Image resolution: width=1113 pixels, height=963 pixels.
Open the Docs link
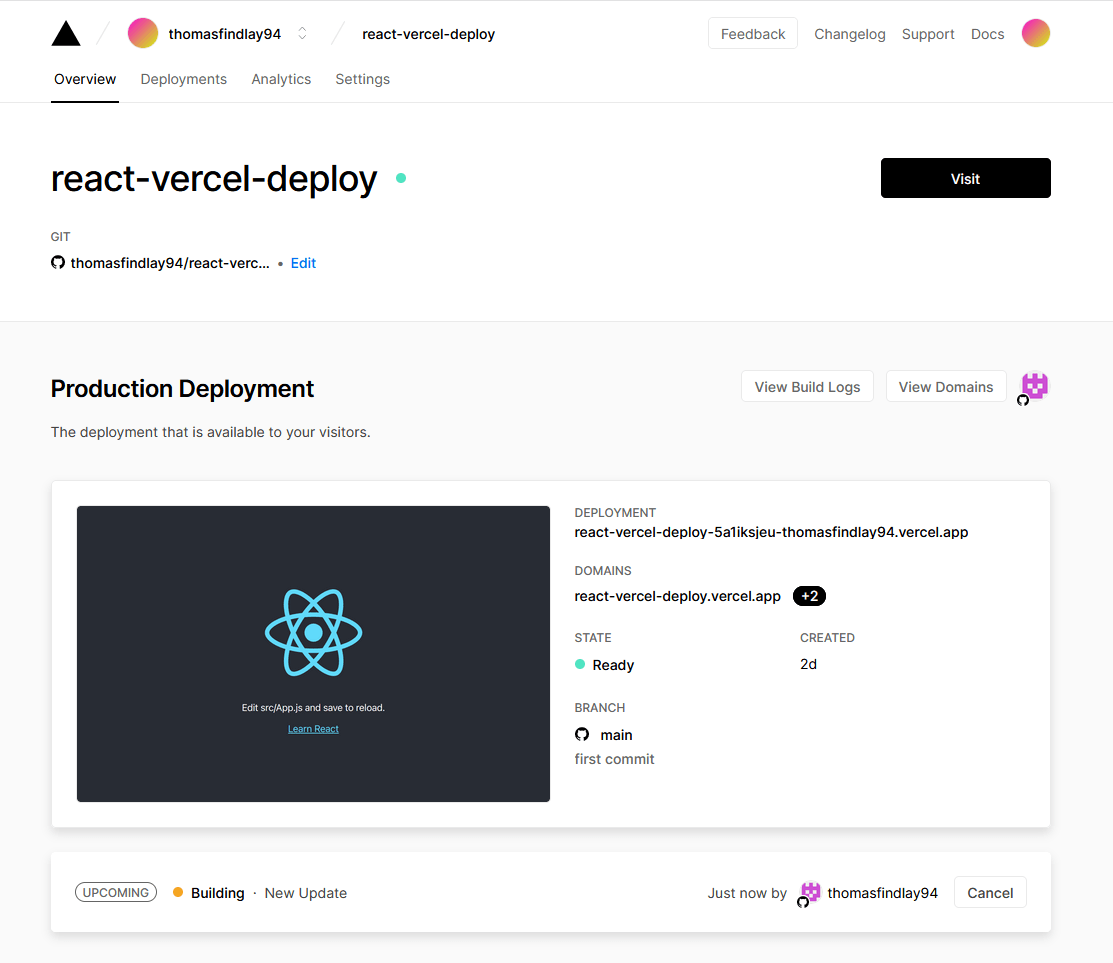(x=987, y=34)
